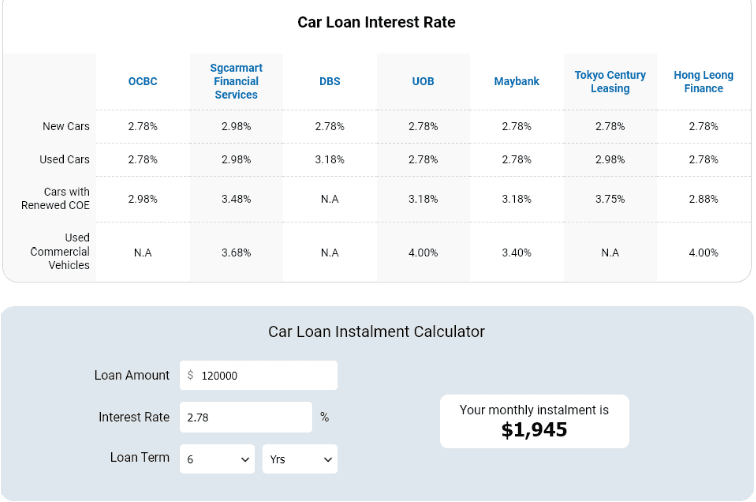Click OCBC New Cars 2.78% rate cell
Viewport: 756px width, 502px height.
click(143, 126)
